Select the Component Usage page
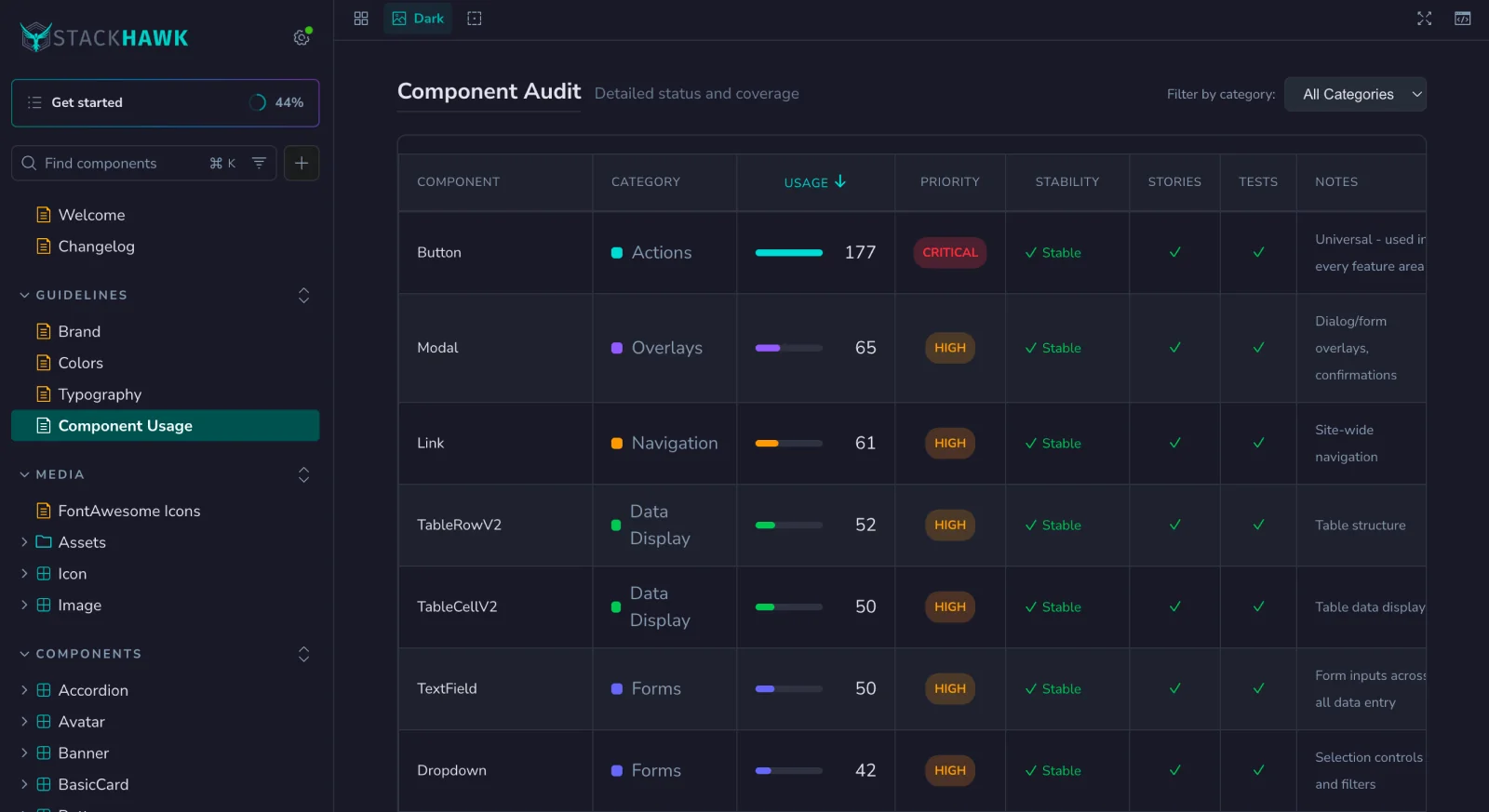The image size is (1489, 812). point(166,426)
